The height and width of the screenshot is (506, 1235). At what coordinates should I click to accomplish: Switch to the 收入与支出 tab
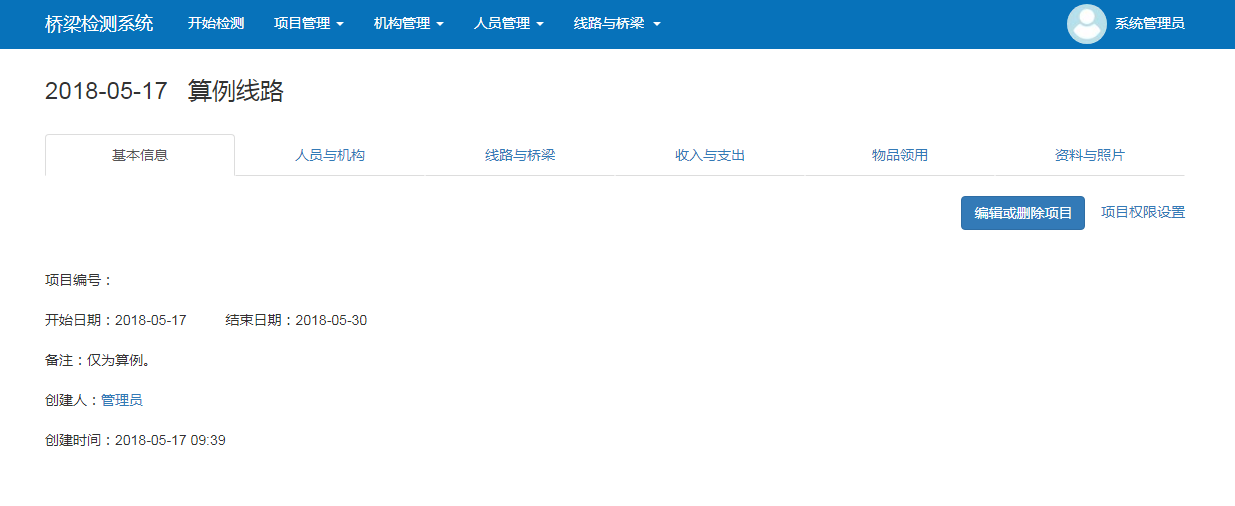pyautogui.click(x=710, y=156)
